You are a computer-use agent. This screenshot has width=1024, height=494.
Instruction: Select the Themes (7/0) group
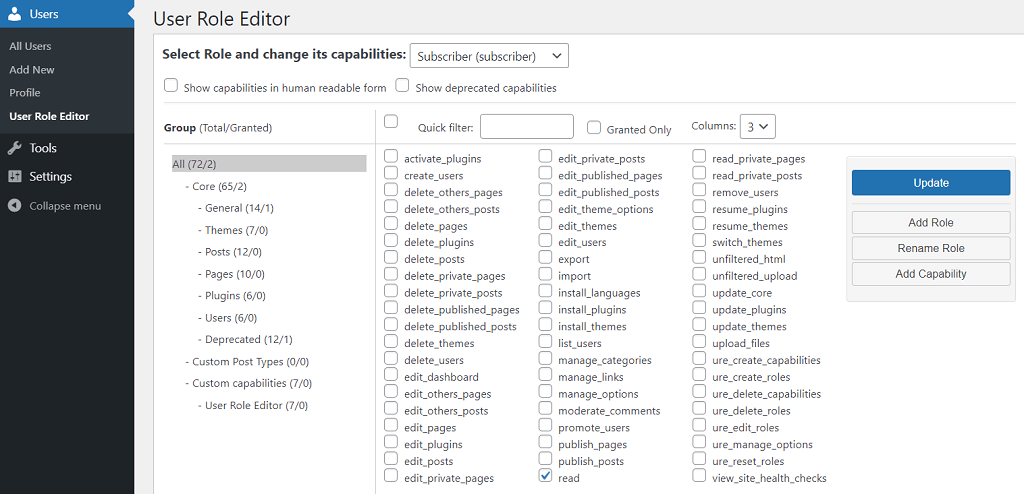pyautogui.click(x=232, y=230)
